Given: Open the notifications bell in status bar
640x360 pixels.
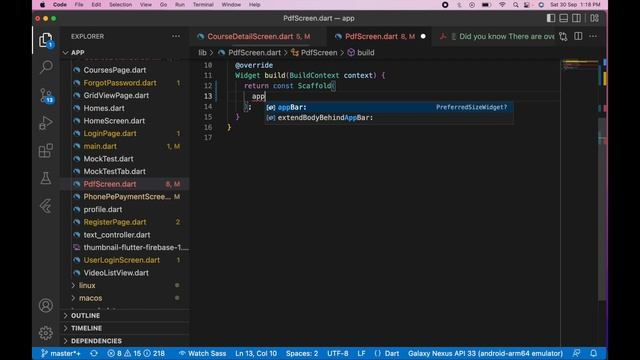Looking at the screenshot, I should point(594,353).
